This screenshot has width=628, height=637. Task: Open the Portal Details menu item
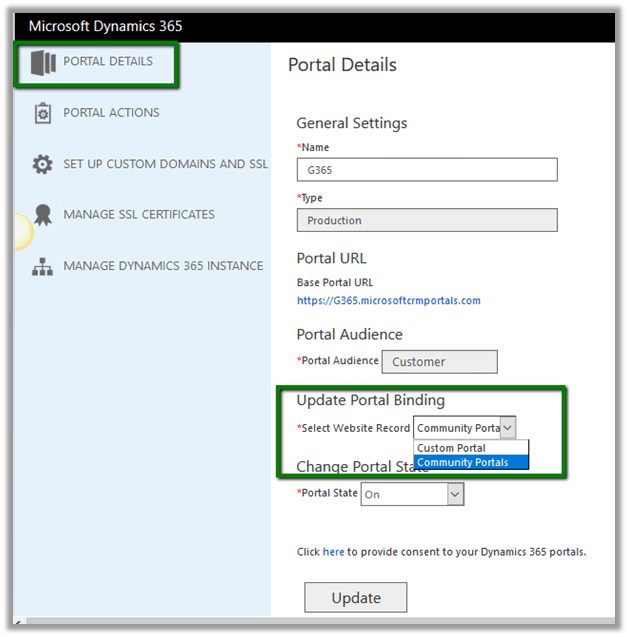coord(108,61)
